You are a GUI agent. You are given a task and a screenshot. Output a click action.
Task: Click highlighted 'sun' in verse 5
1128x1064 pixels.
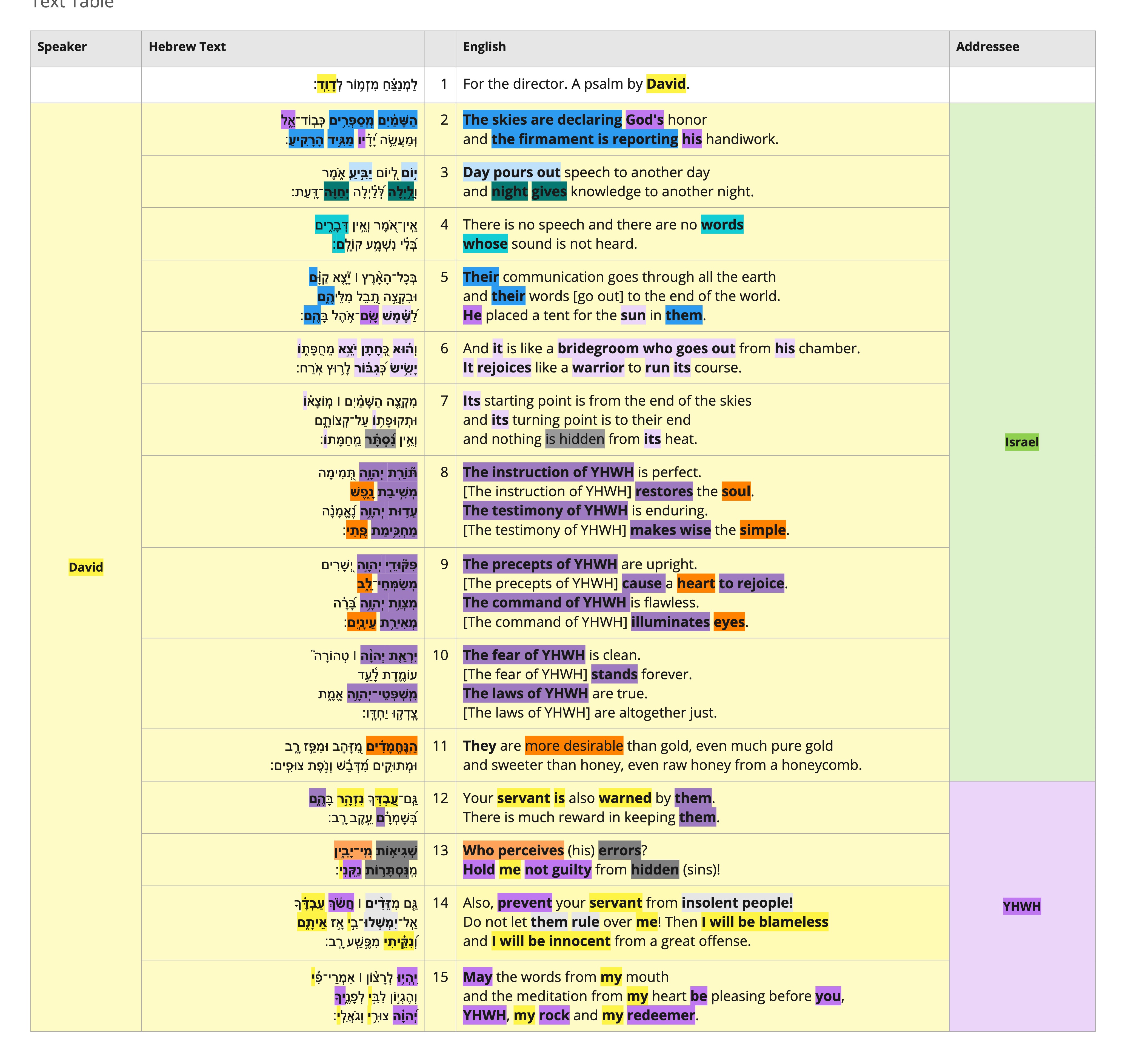click(633, 315)
